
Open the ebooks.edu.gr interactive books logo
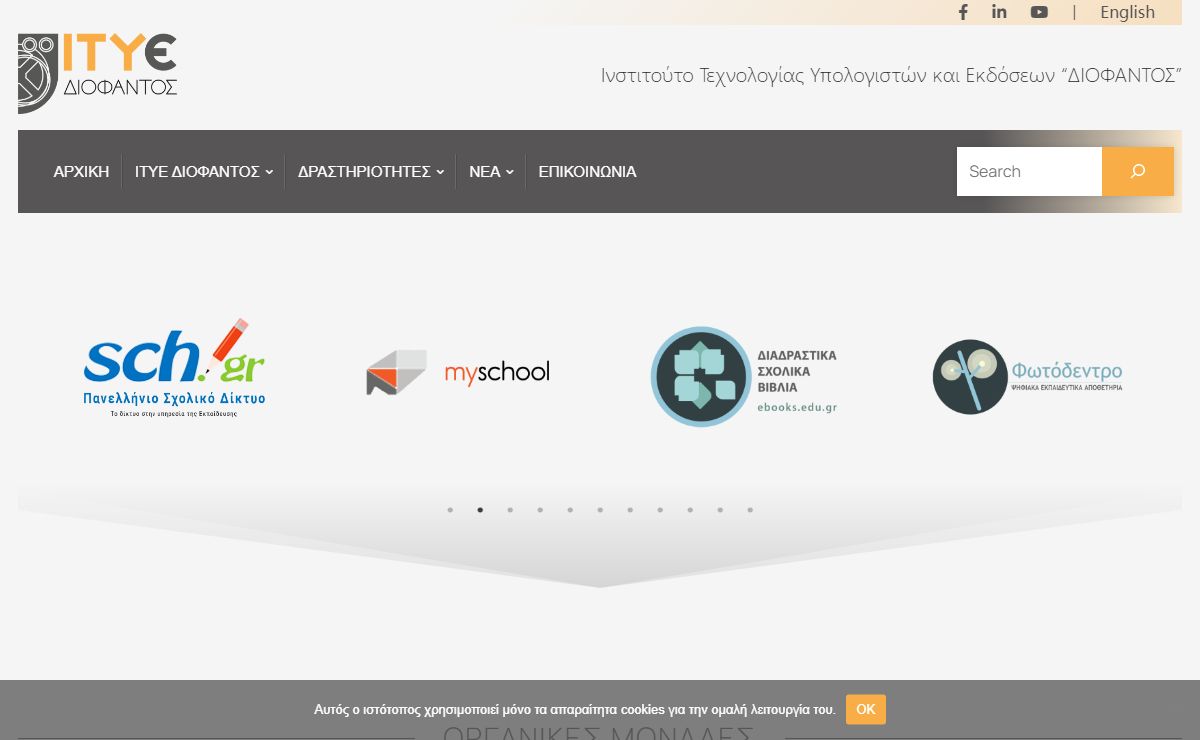click(x=743, y=377)
